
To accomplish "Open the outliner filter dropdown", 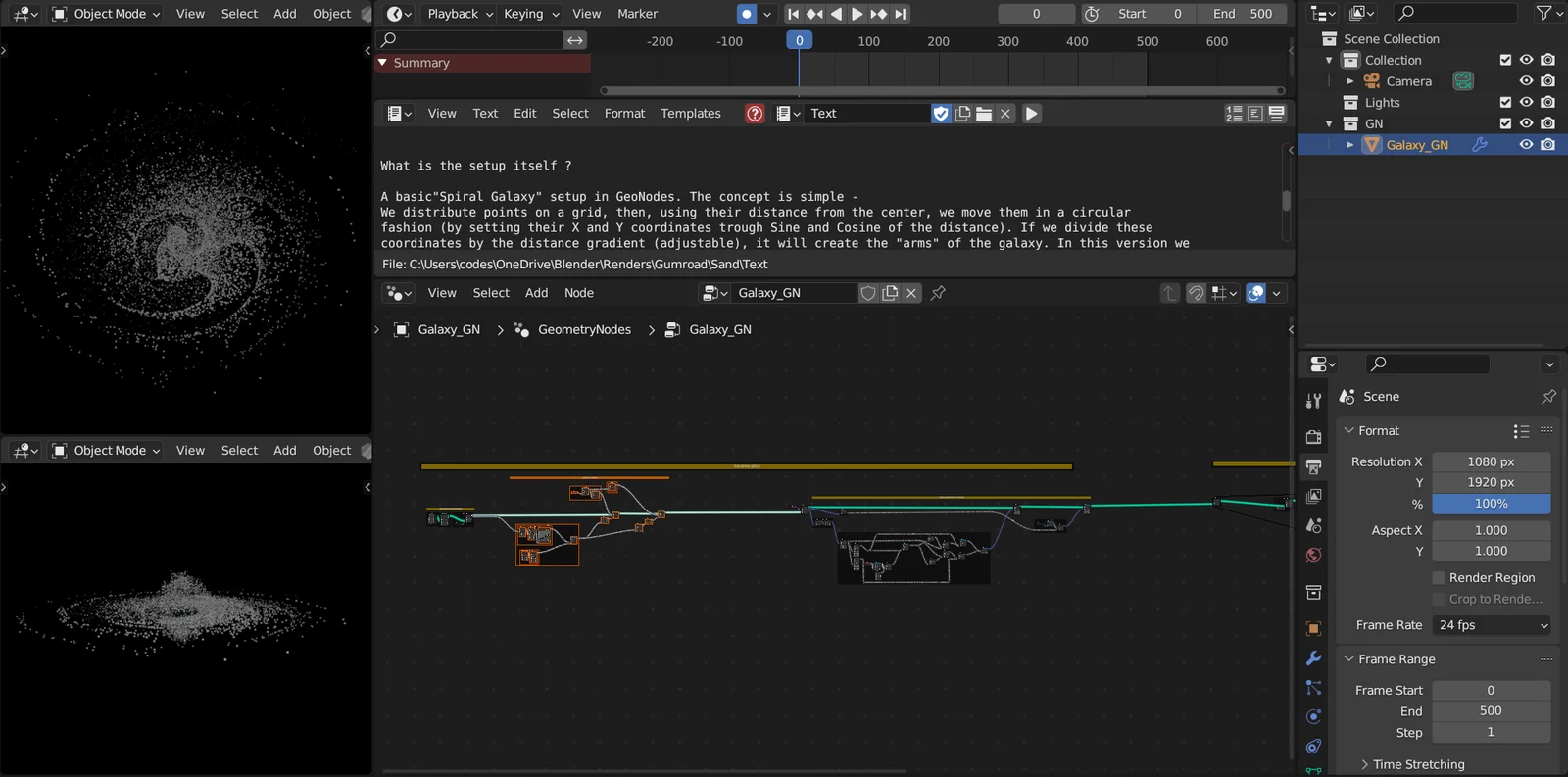I will 1548,14.
